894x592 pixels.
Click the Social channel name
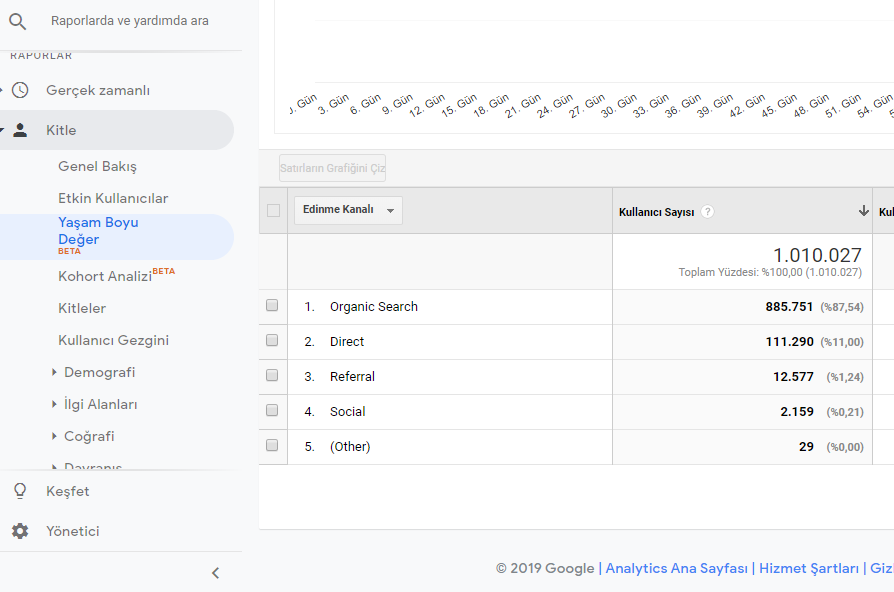(348, 412)
